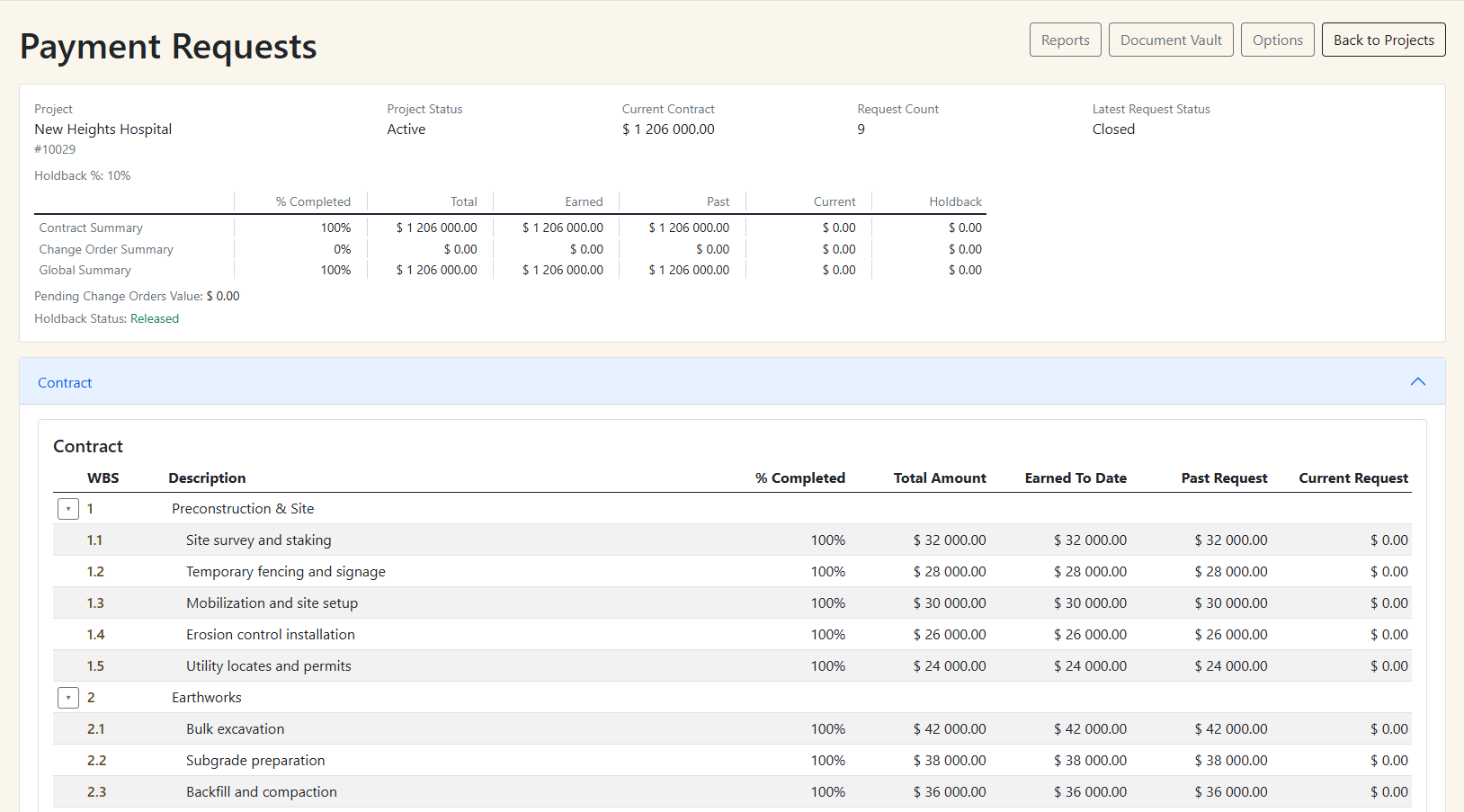Collapse WBS 2 Earthworks group
The image size is (1464, 812).
coord(68,698)
